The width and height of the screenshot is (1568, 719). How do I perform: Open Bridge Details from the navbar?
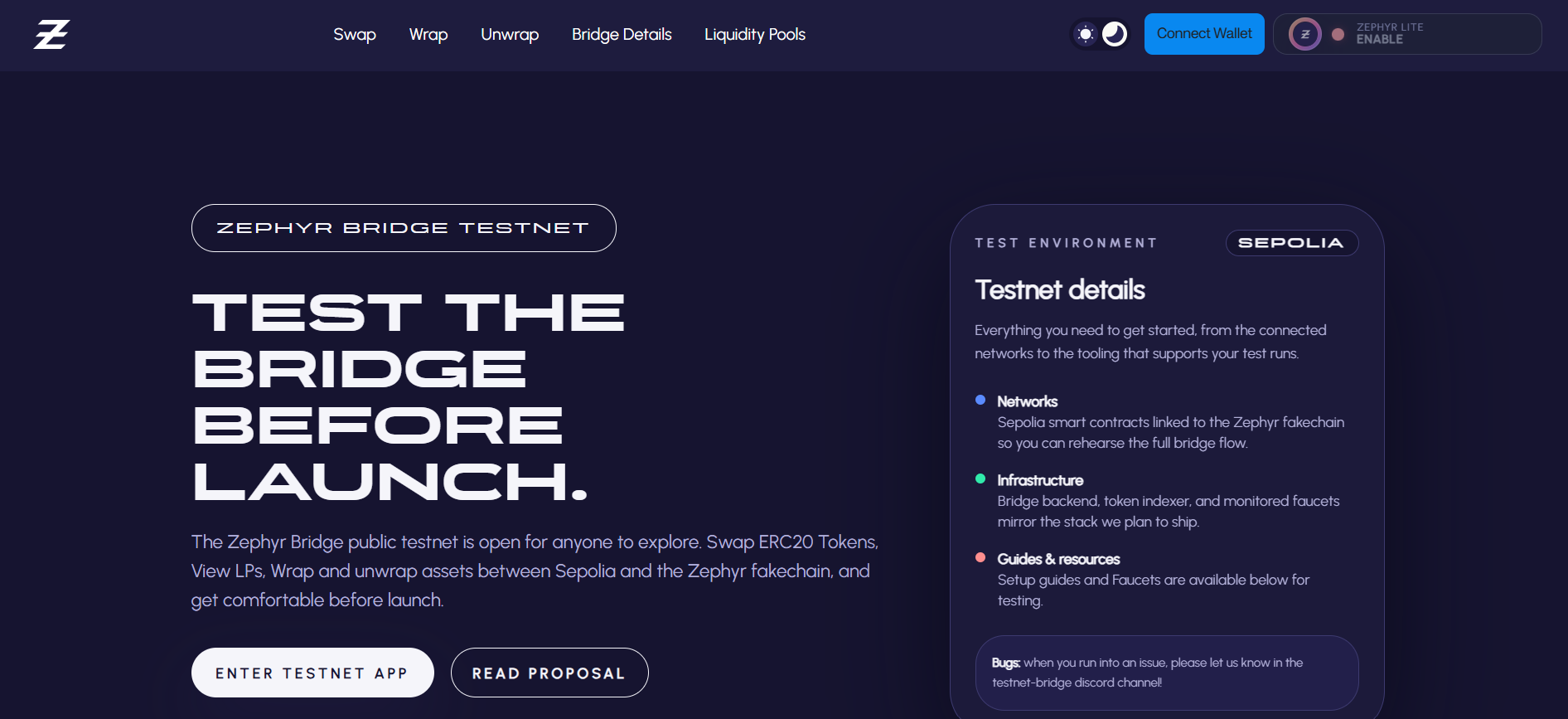click(622, 34)
